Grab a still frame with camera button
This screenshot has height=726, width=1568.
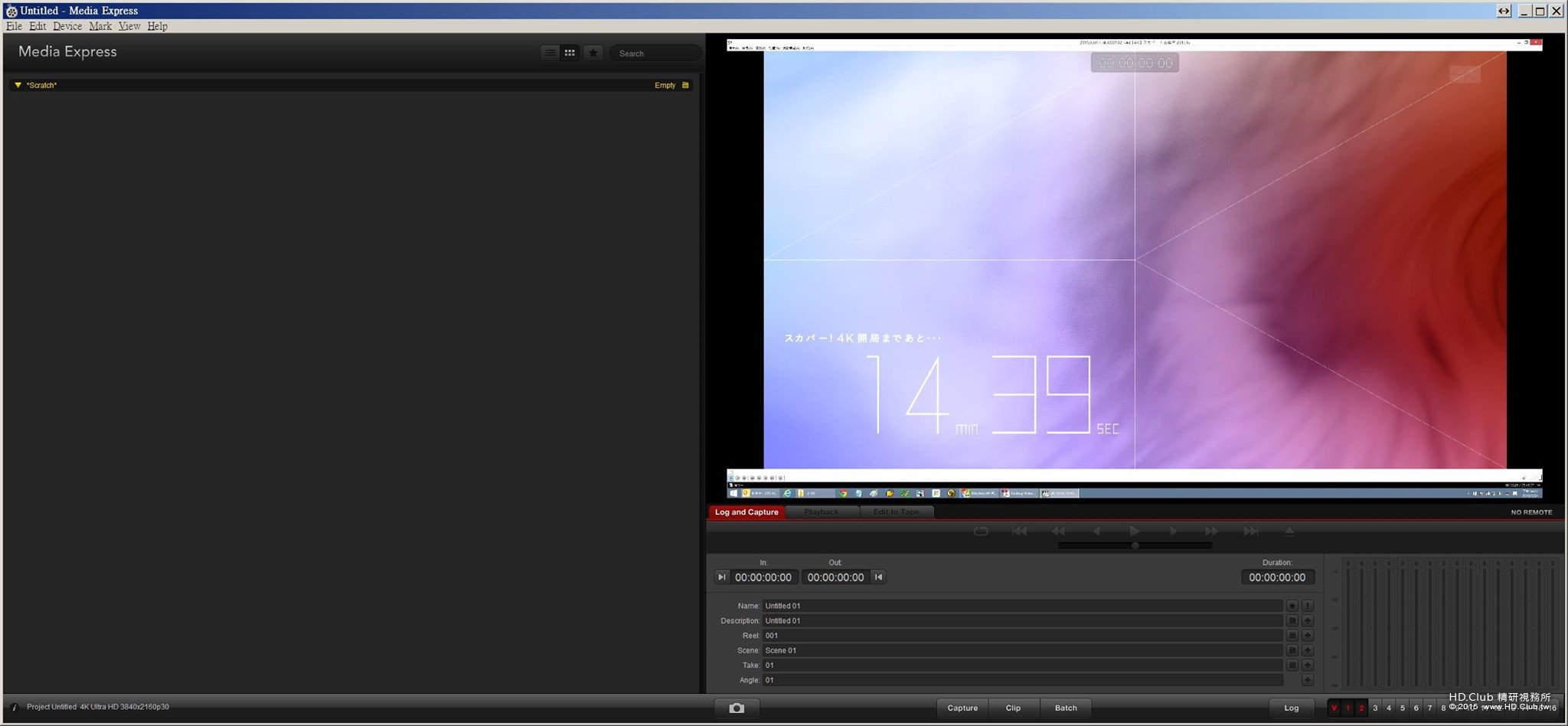click(x=737, y=708)
